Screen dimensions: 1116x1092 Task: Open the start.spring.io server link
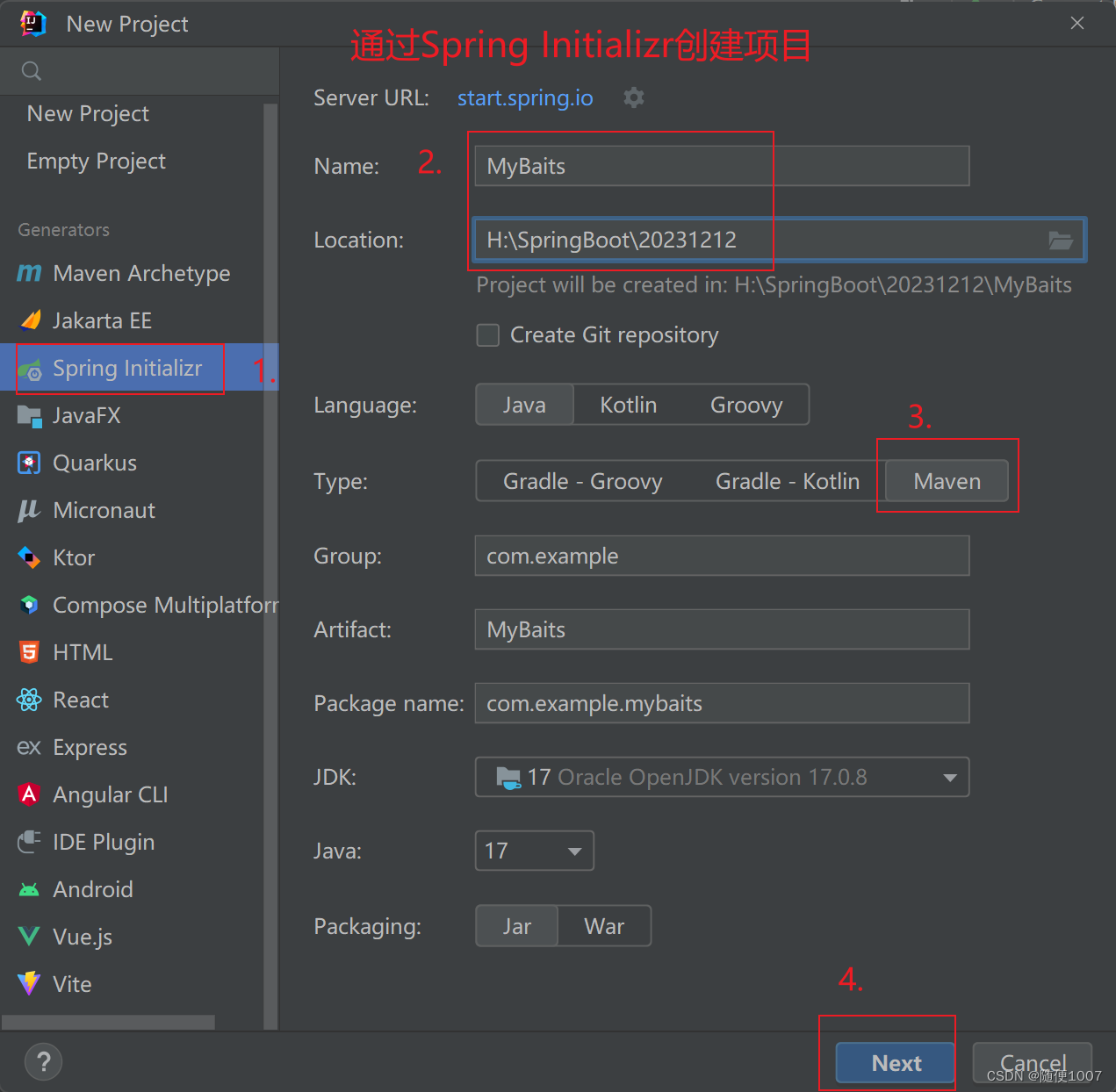click(x=525, y=97)
